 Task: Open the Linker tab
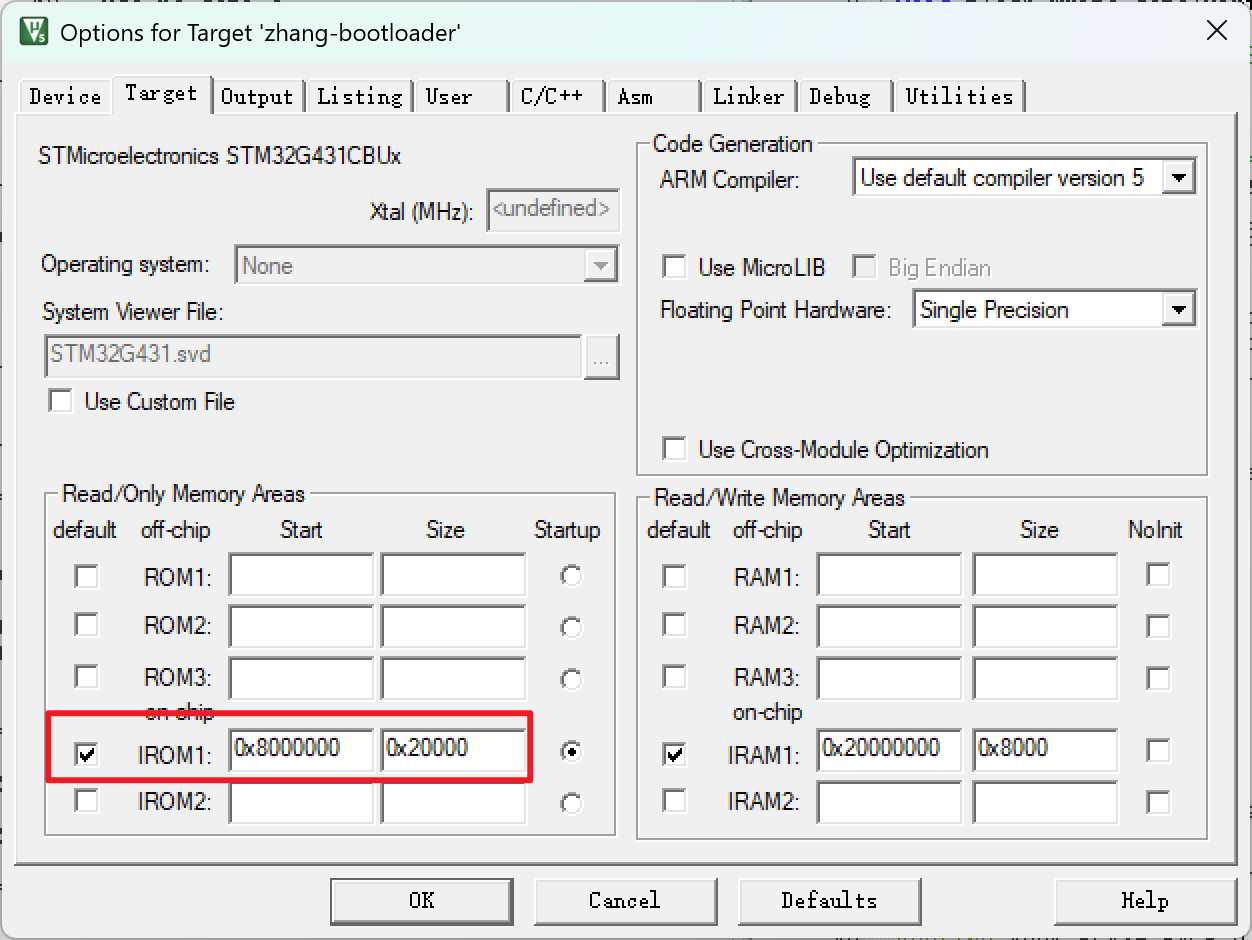[x=748, y=97]
